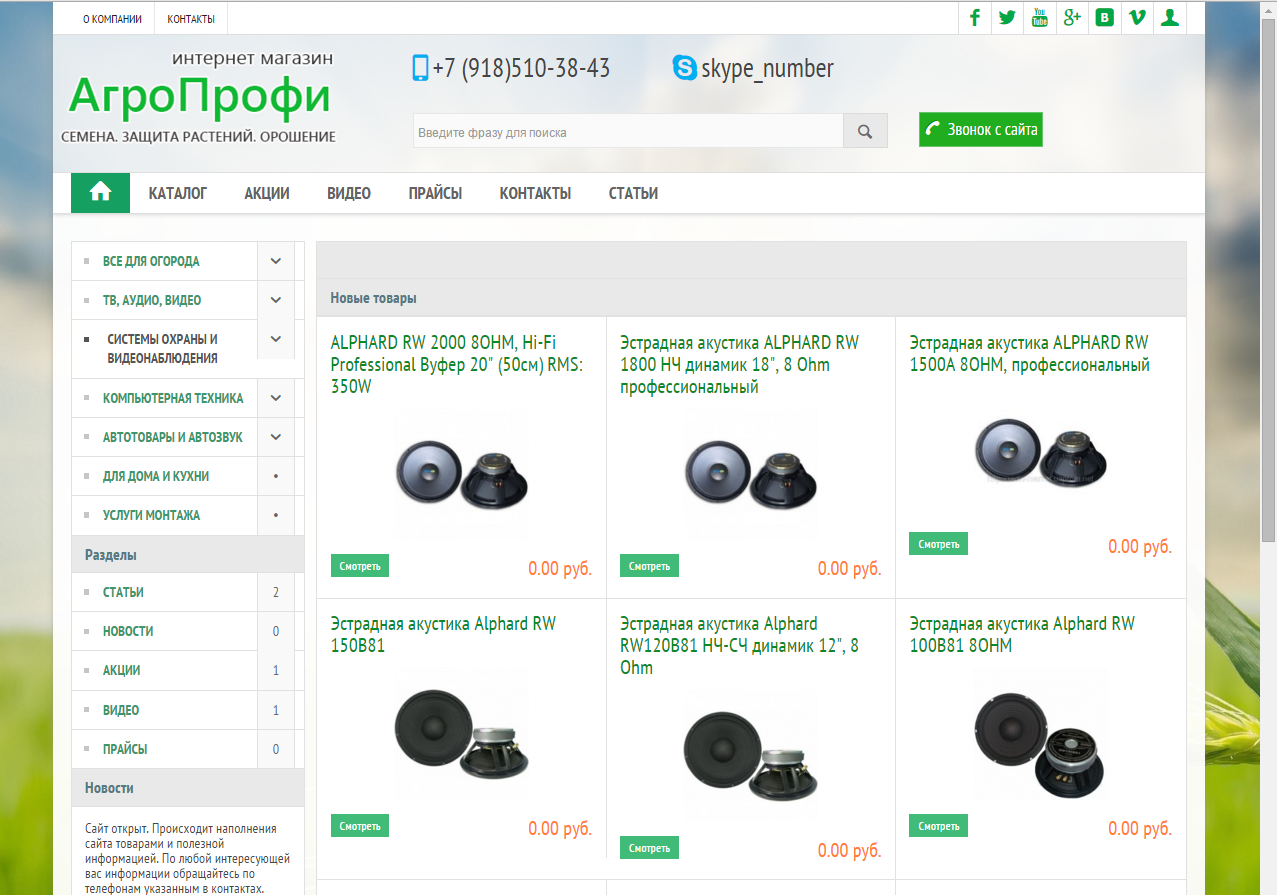
Task: Open ВИДЕО in the main menu
Action: 349,193
